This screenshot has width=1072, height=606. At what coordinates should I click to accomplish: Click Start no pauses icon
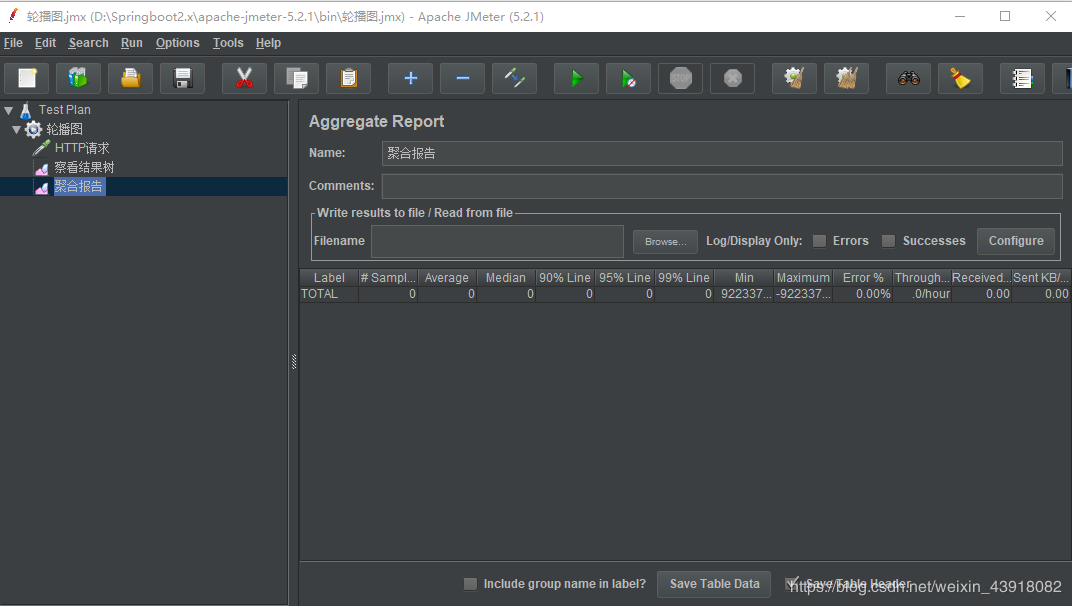tap(628, 78)
